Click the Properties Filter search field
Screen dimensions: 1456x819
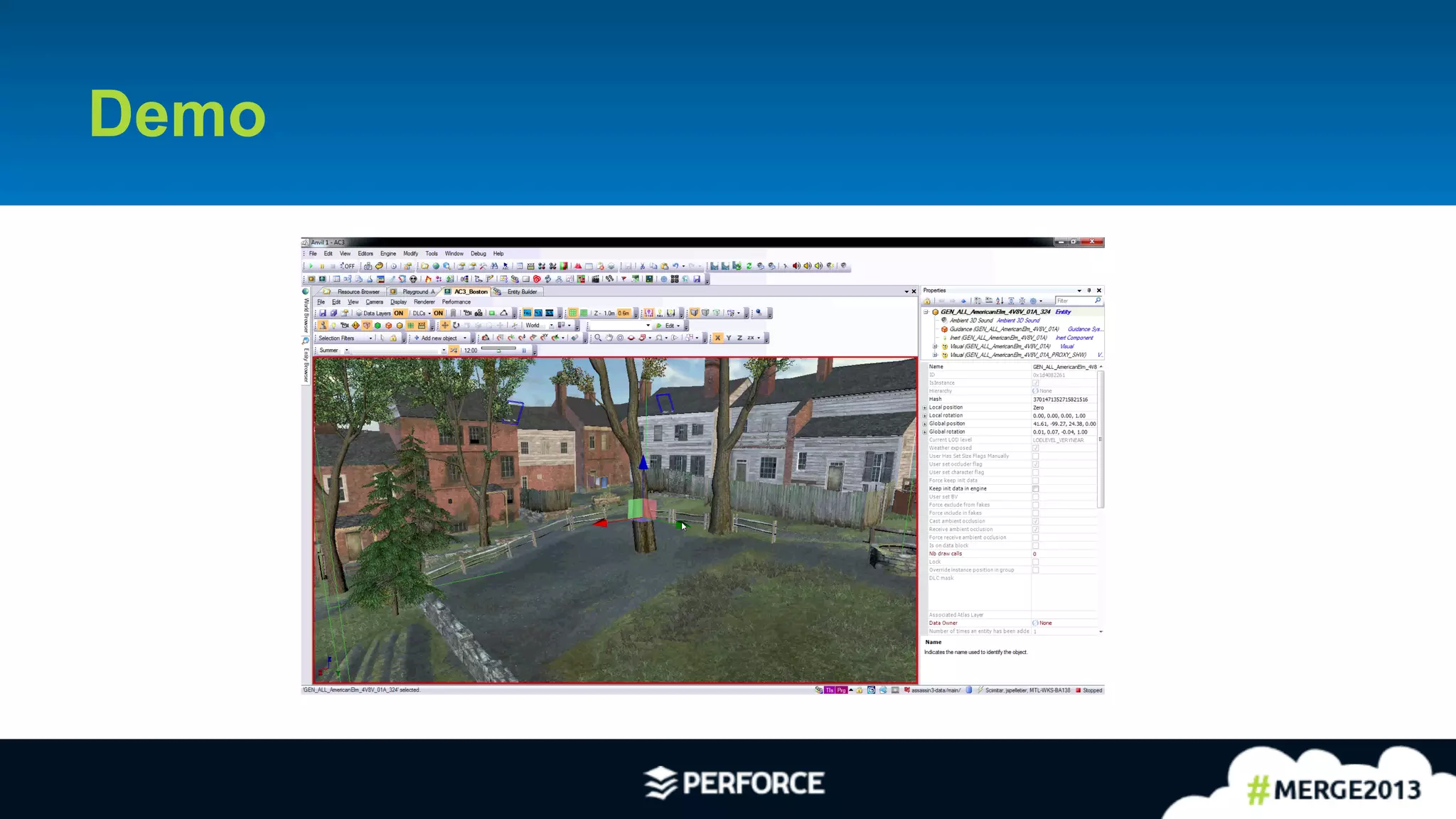point(1078,301)
